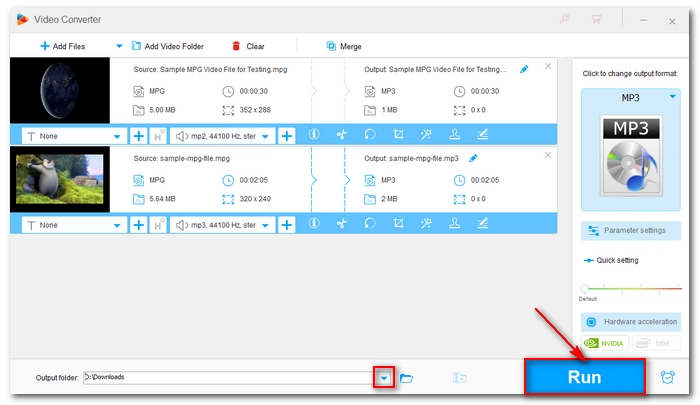This screenshot has height=405, width=700.
Task: Open hardware codec toggle on first video
Action: coord(158,136)
